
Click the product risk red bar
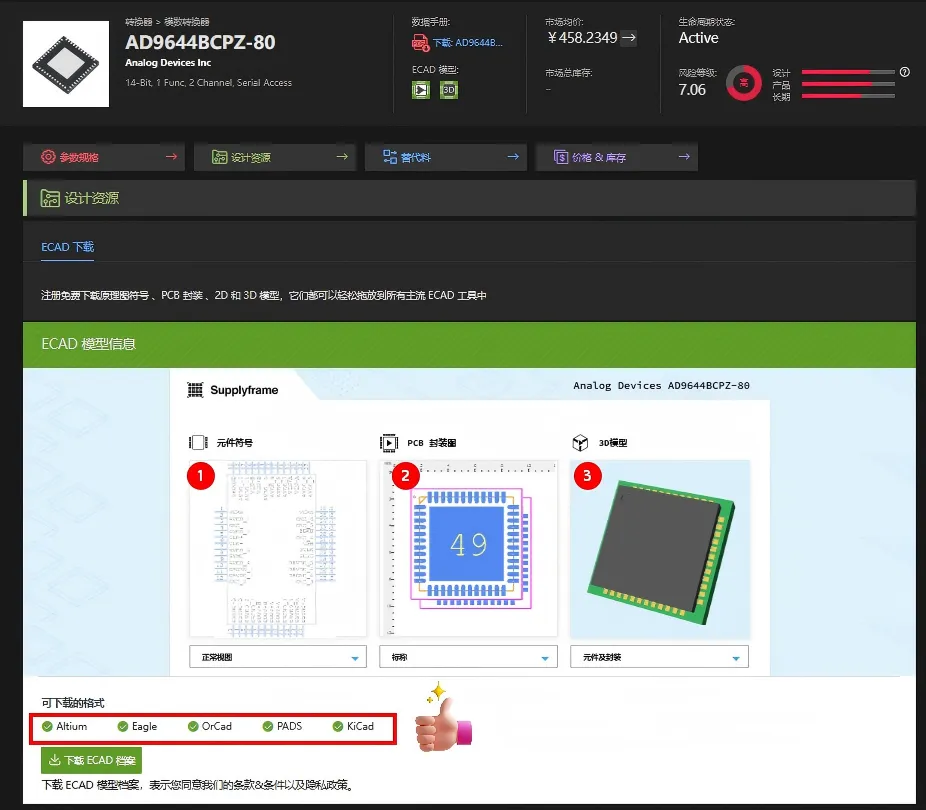[848, 84]
